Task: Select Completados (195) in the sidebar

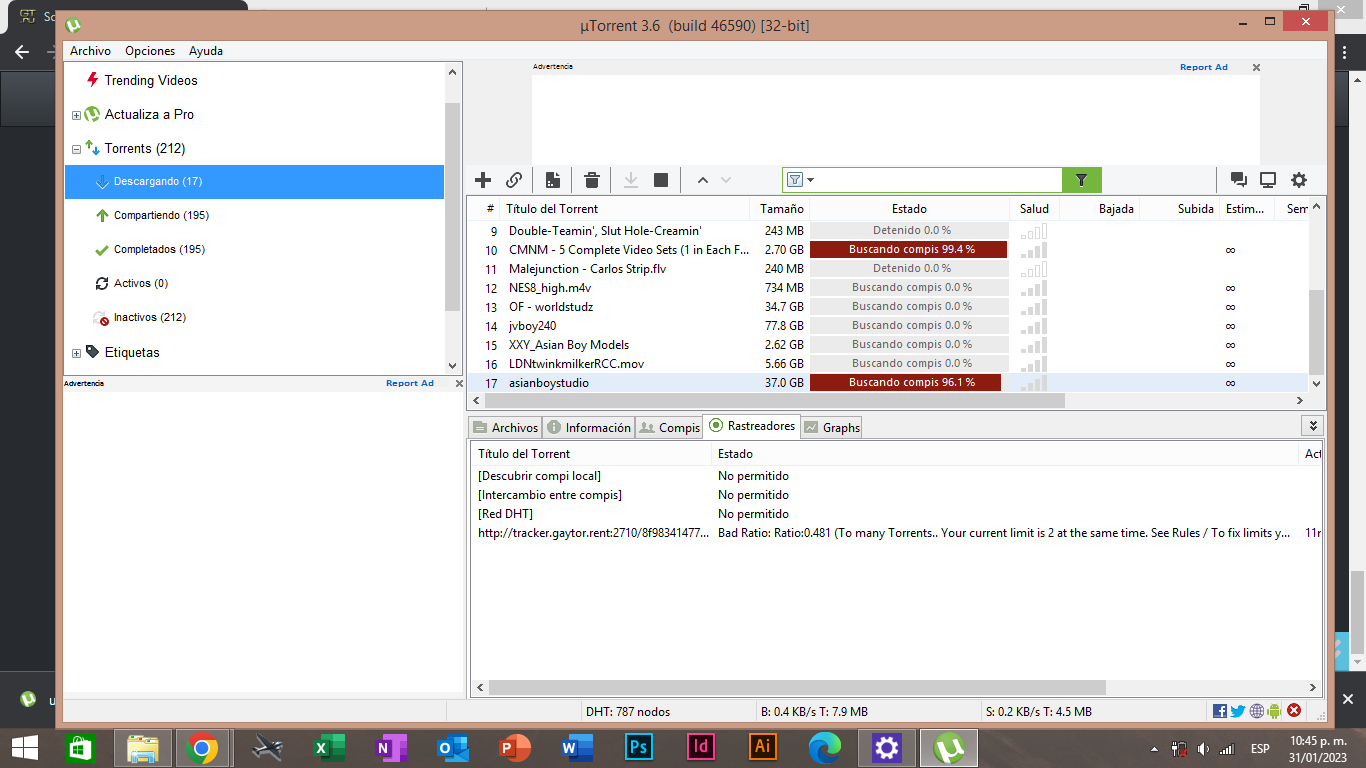Action: (x=158, y=249)
